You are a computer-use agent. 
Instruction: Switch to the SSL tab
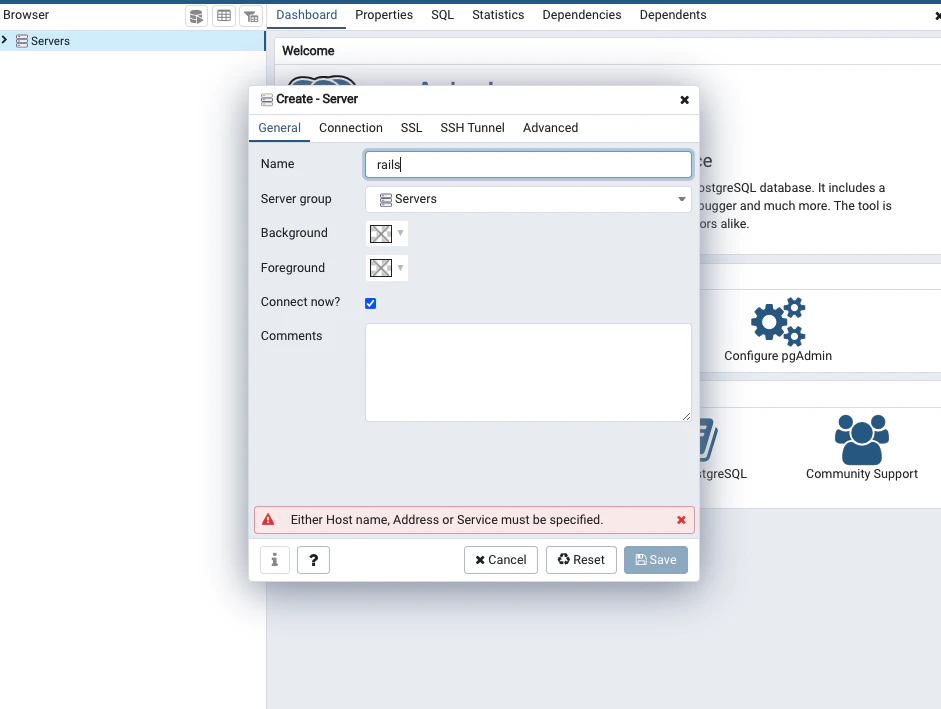click(412, 128)
